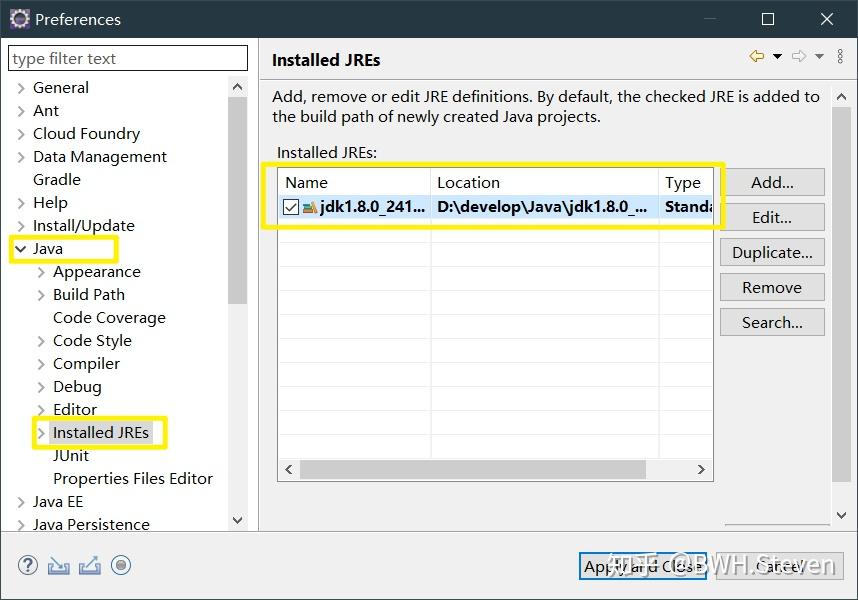Click the Import preferences icon
This screenshot has height=600, width=858.
click(58, 566)
